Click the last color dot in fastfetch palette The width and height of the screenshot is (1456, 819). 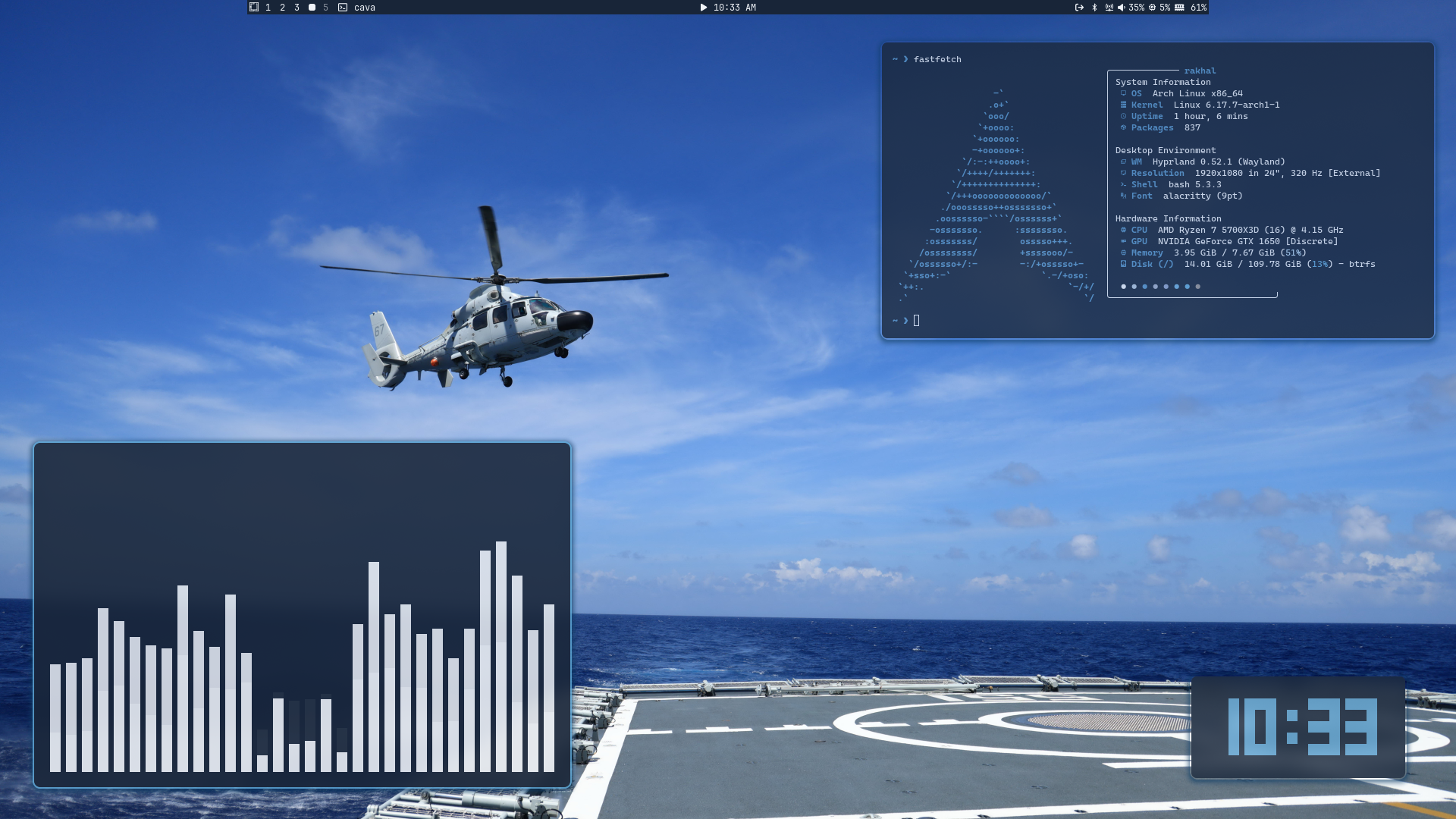pos(1197,287)
